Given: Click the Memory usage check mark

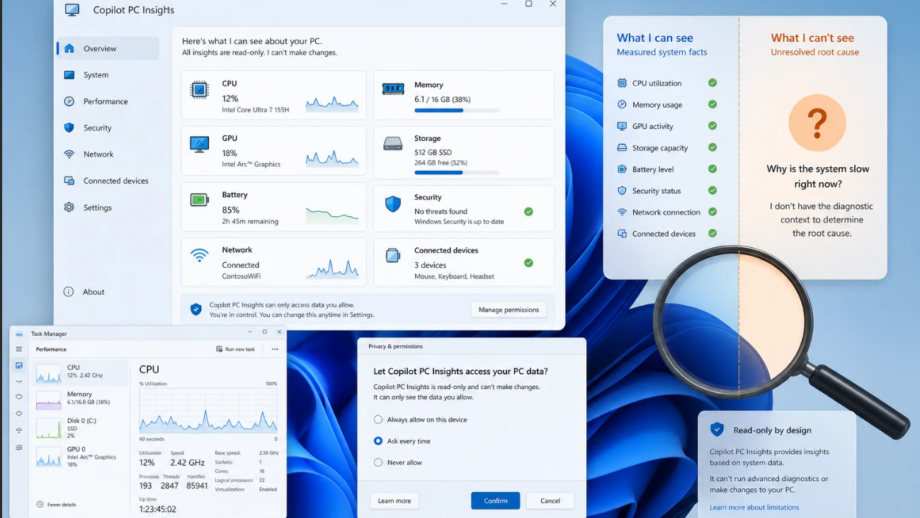Looking at the screenshot, I should [x=712, y=104].
